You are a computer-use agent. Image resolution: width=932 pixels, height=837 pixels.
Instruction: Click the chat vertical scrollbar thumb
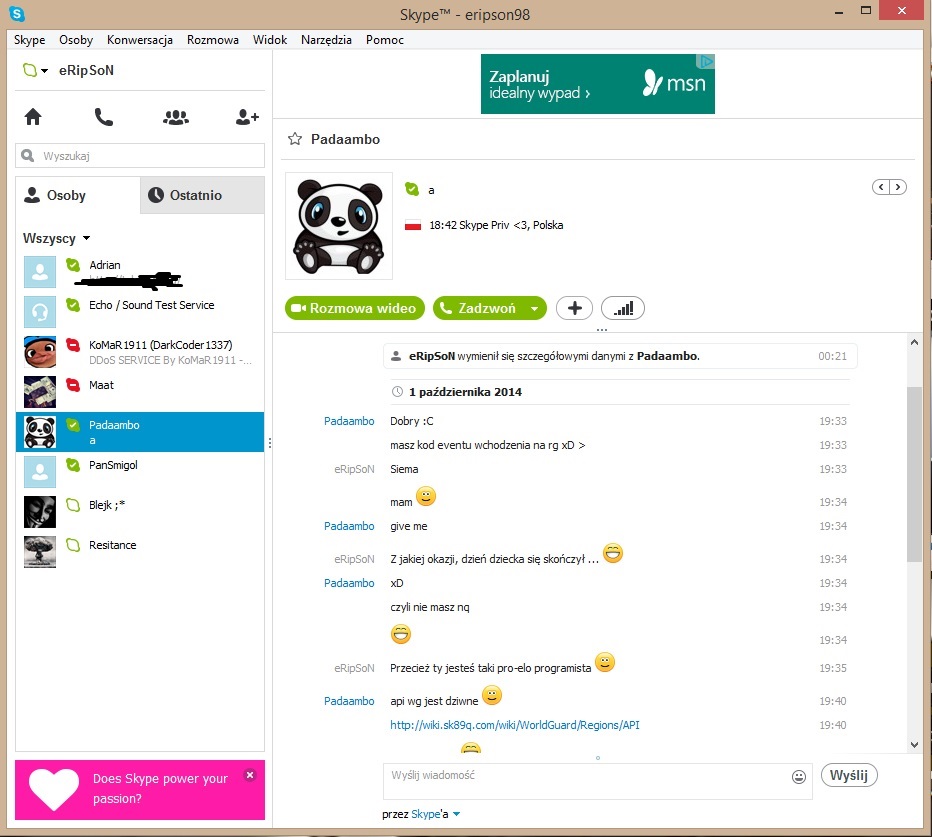coord(914,473)
